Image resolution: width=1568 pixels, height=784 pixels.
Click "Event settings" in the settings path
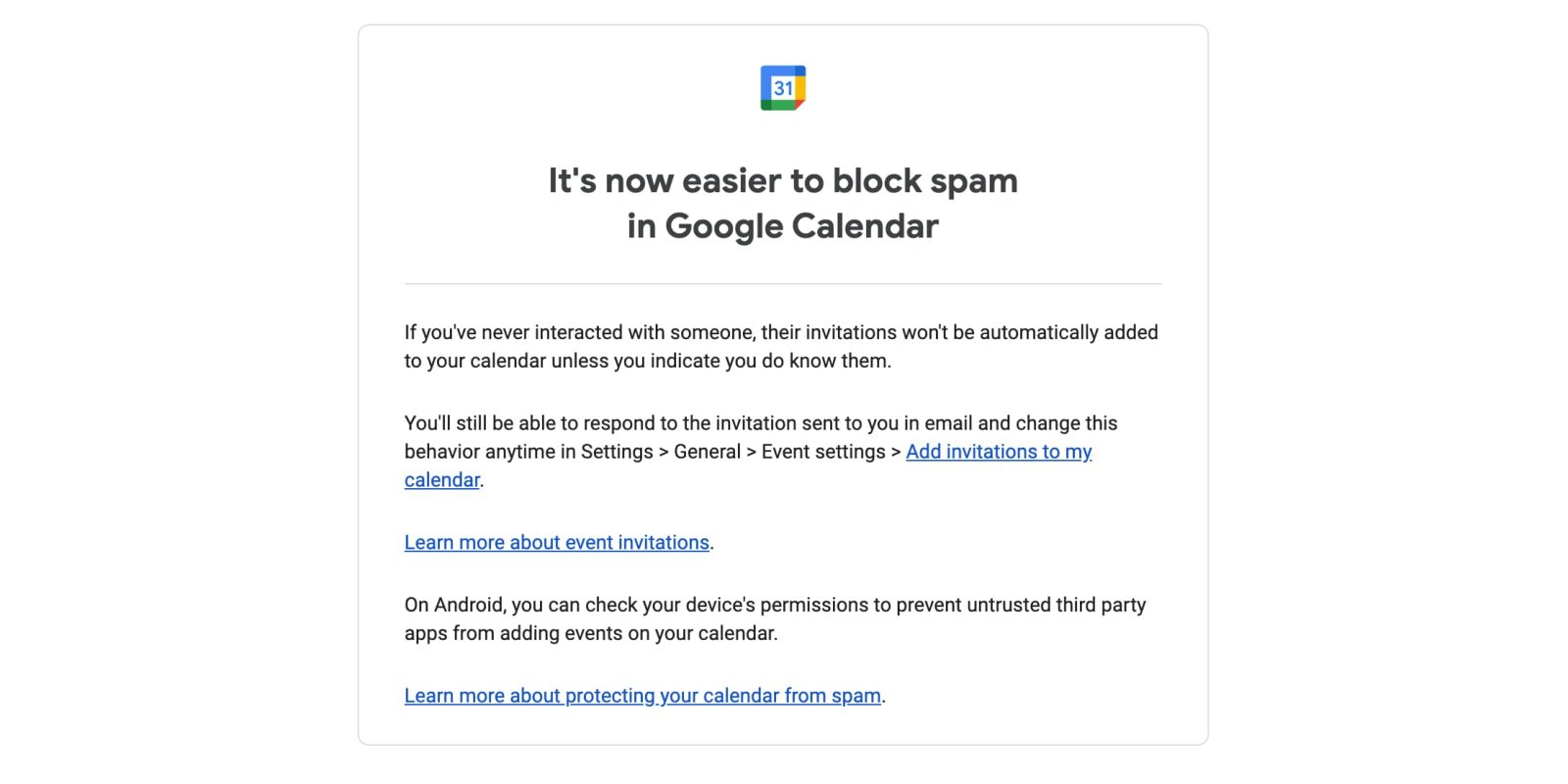[x=823, y=452]
